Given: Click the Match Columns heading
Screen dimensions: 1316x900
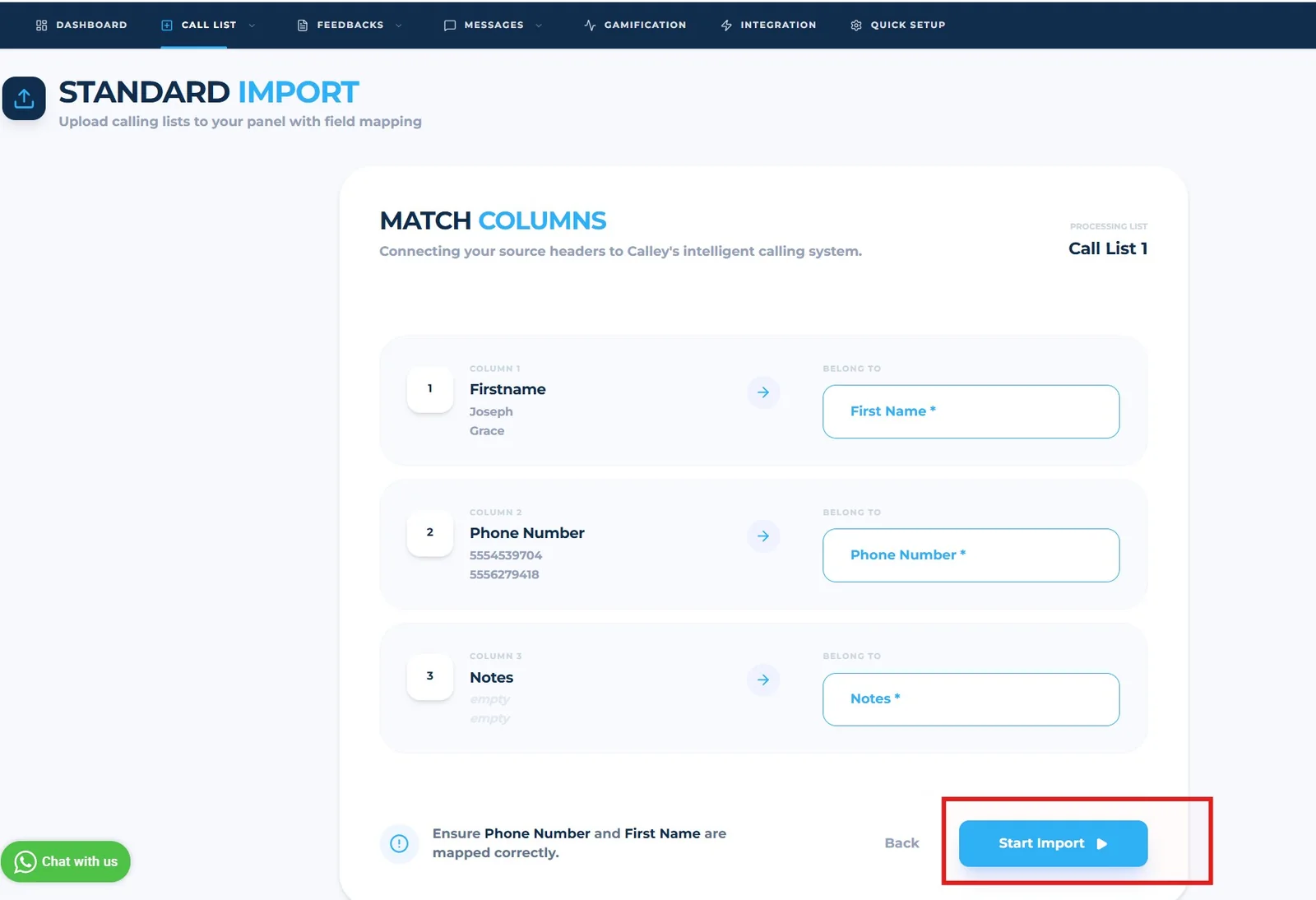Looking at the screenshot, I should click(493, 220).
